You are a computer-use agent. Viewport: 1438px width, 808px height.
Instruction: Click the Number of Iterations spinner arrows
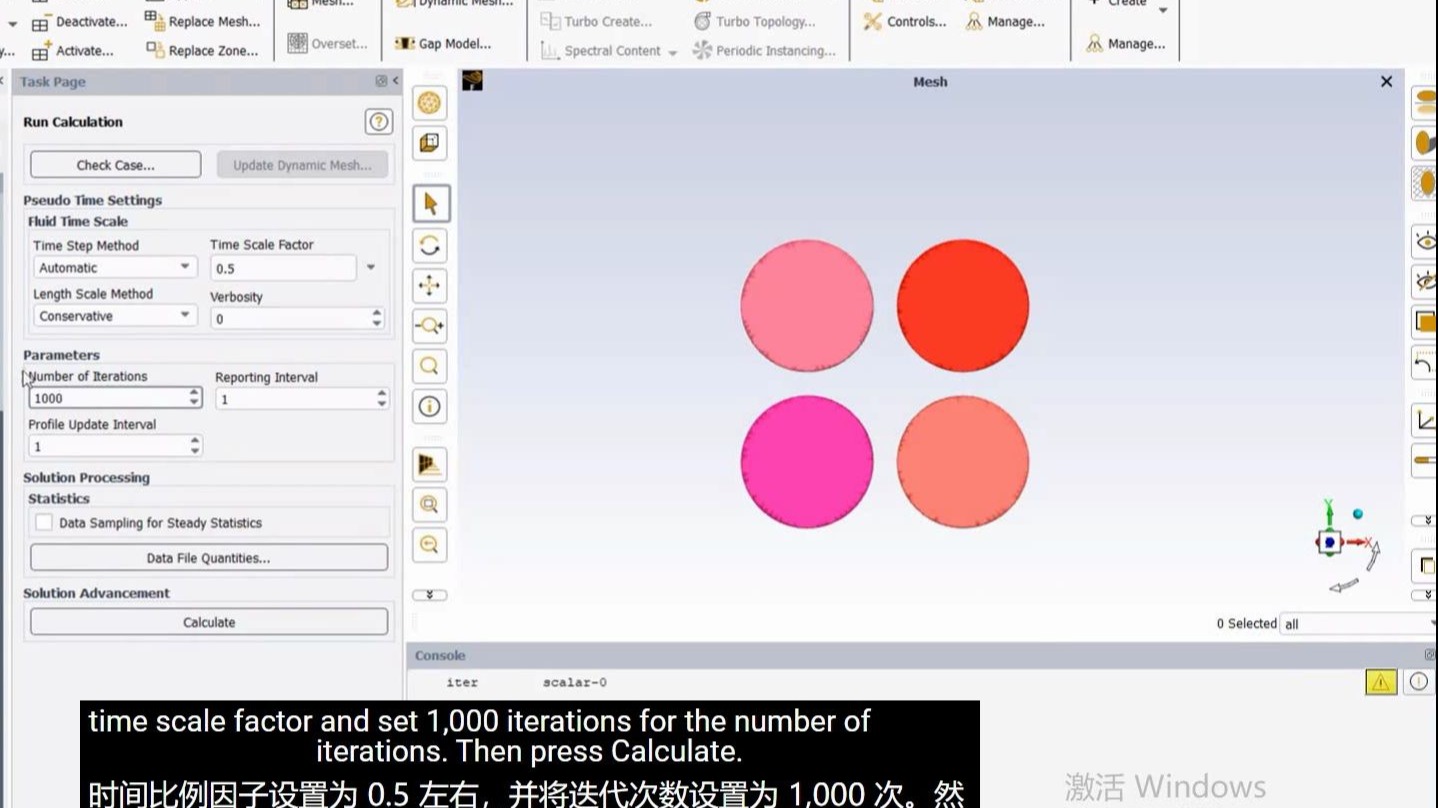click(x=194, y=398)
